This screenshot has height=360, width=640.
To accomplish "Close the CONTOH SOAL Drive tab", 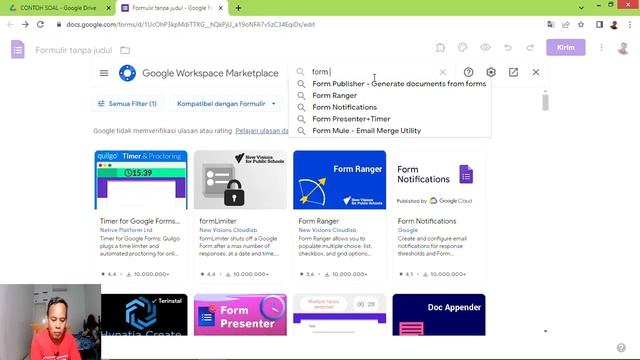I will point(109,8).
